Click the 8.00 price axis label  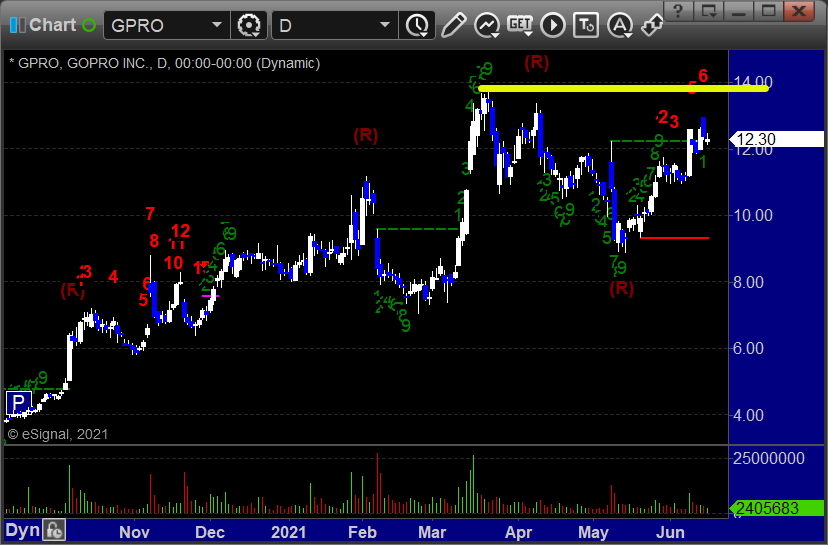(x=748, y=282)
